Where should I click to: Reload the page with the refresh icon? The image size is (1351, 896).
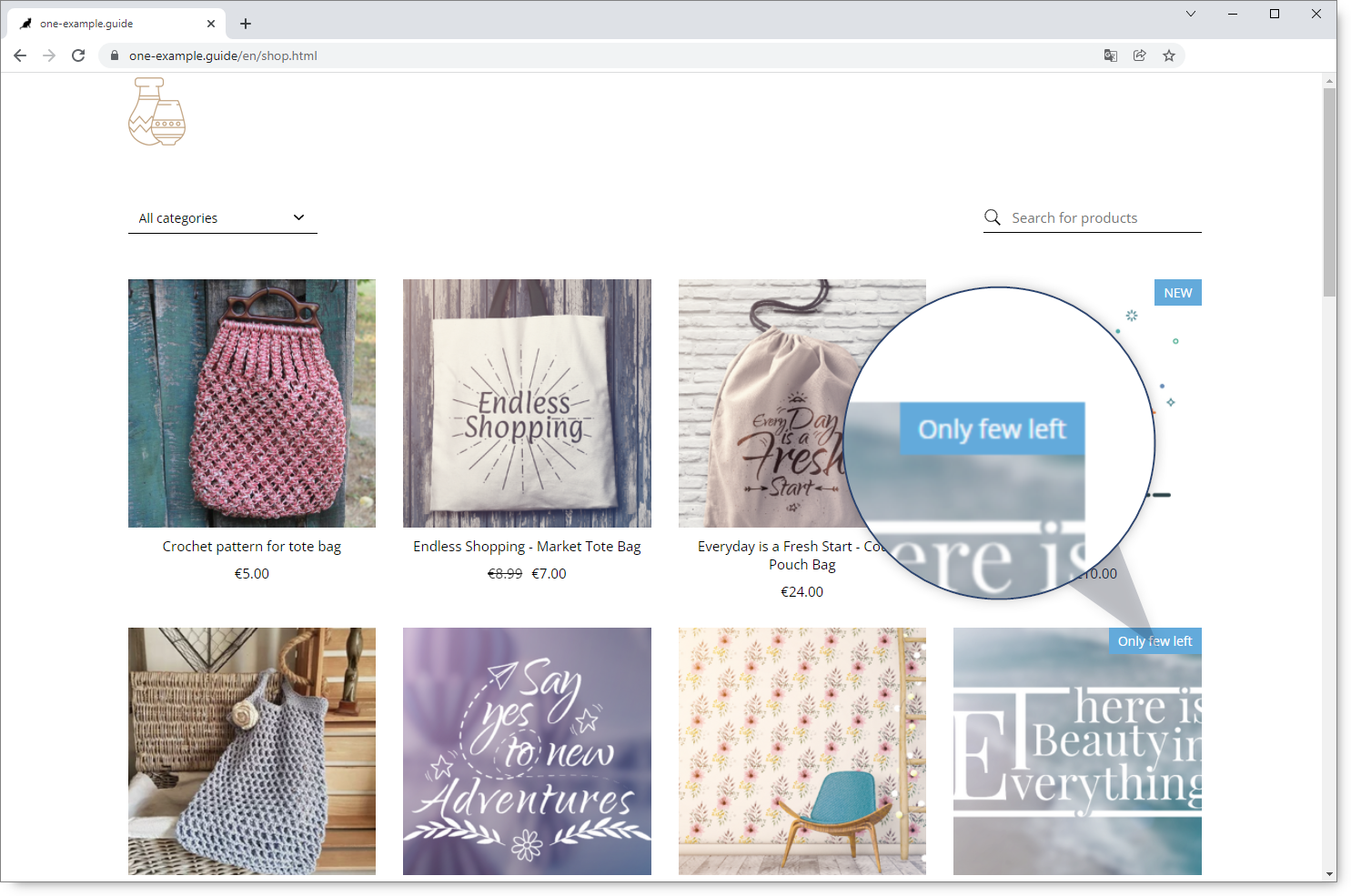tap(78, 55)
